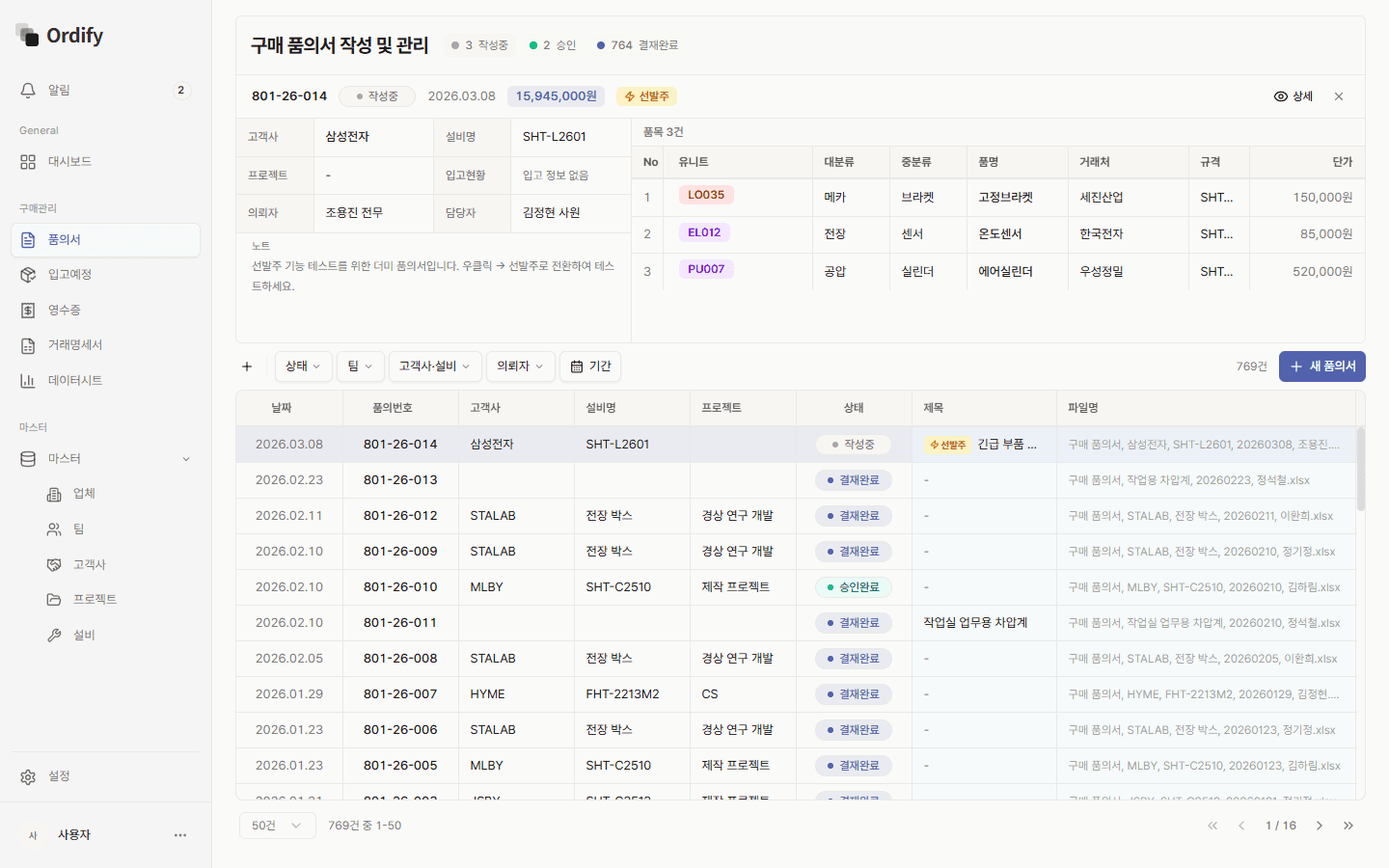Click the 새 품의서 button

(1321, 366)
